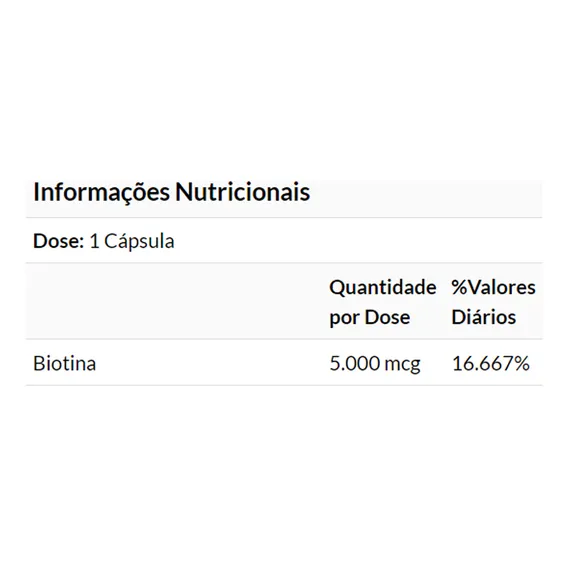This screenshot has height=568, width=568.
Task: Click the bold Dose: label
Action: (x=59, y=241)
